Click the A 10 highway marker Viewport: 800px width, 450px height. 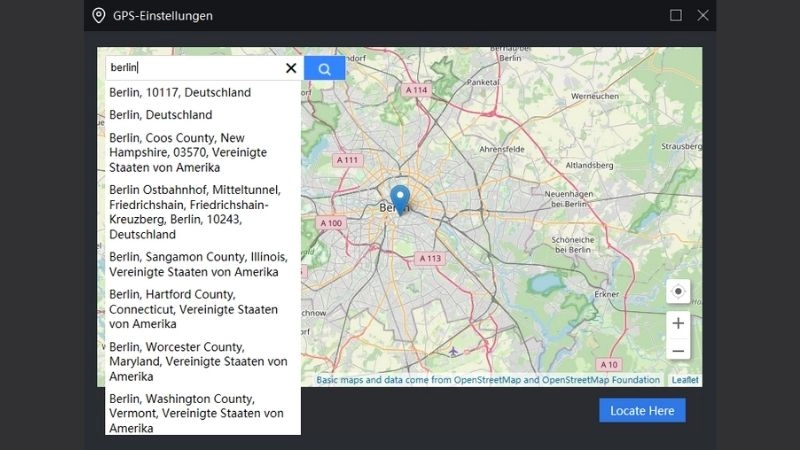pyautogui.click(x=609, y=364)
